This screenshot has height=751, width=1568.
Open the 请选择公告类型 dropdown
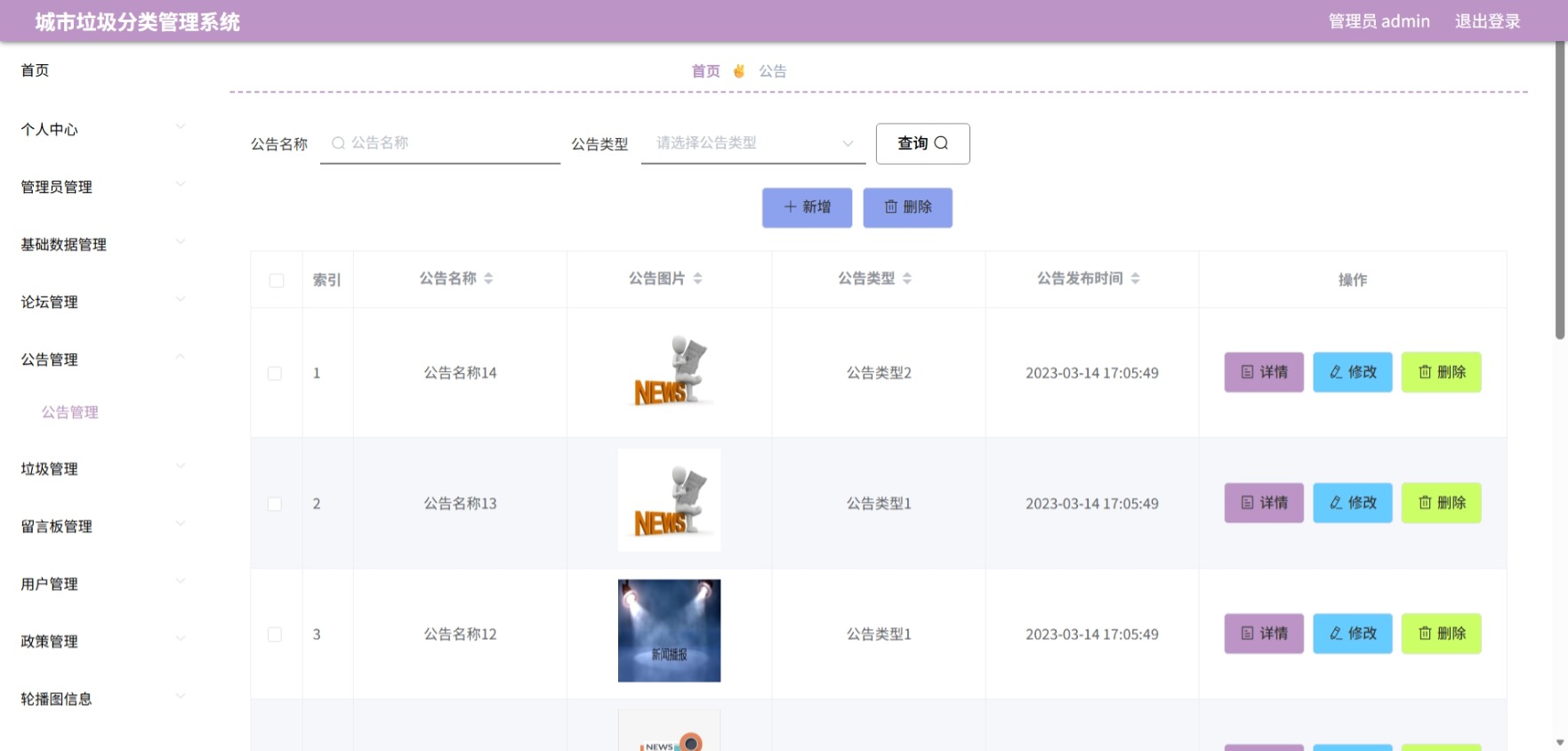[753, 143]
